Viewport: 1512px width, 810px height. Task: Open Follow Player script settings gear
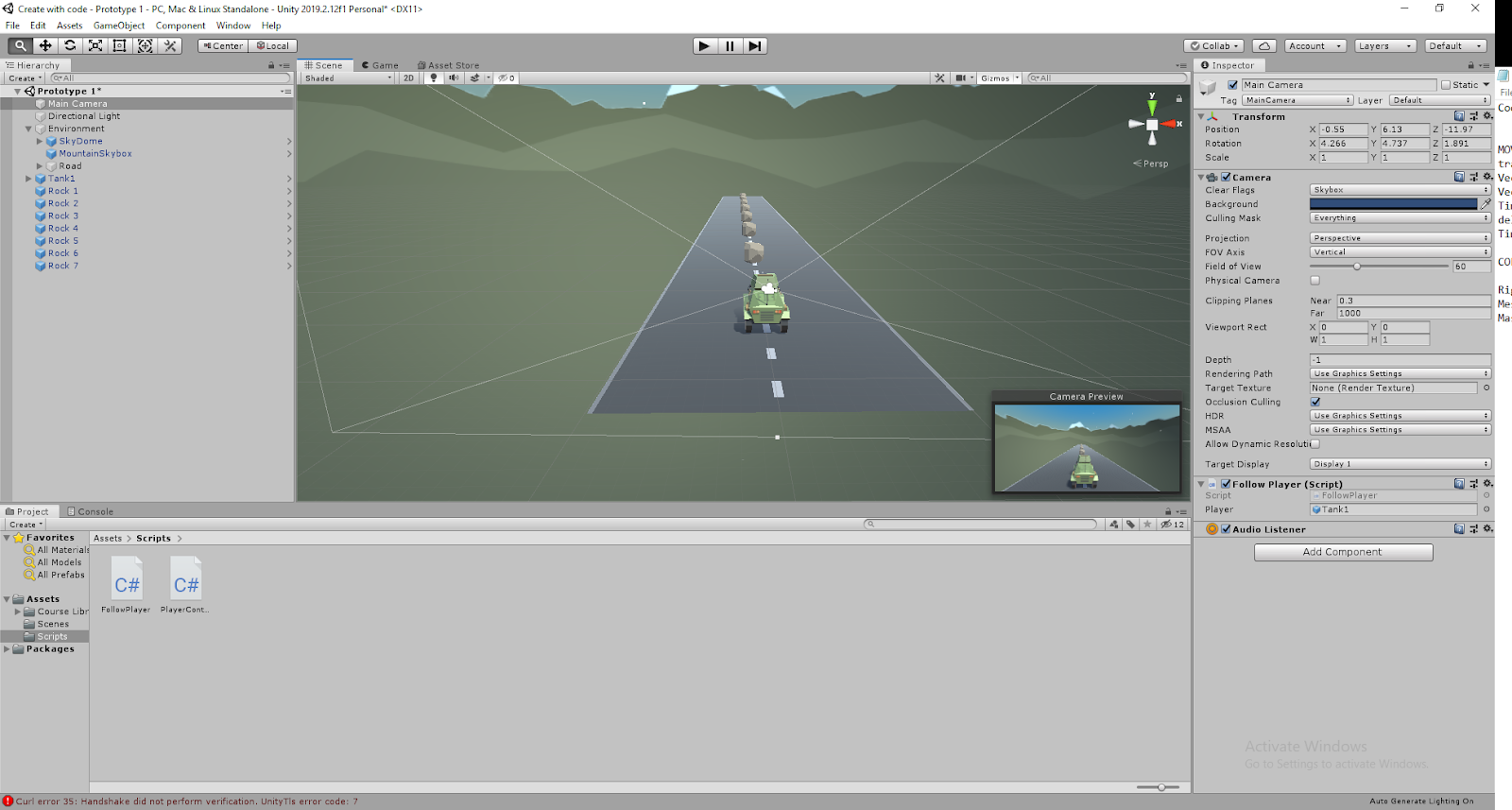(1487, 484)
